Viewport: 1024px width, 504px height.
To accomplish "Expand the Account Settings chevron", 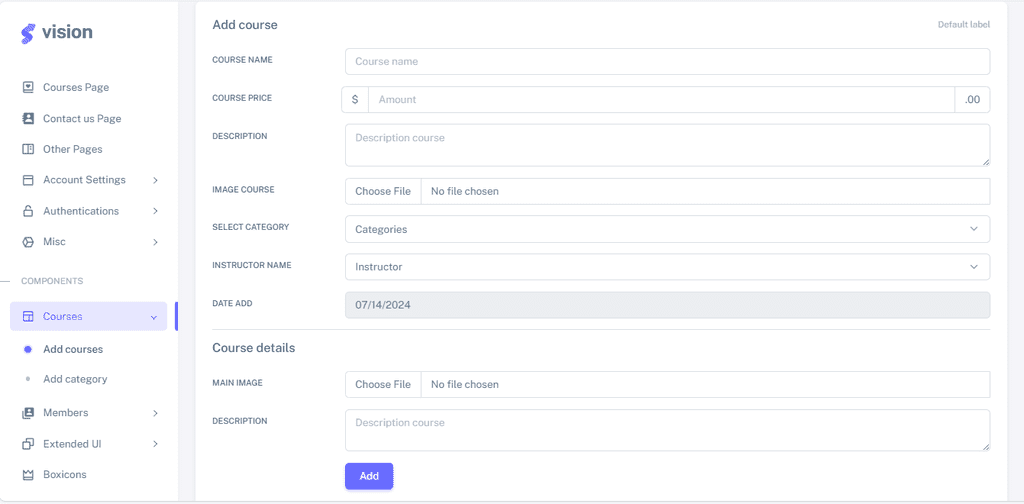I will pyautogui.click(x=155, y=180).
